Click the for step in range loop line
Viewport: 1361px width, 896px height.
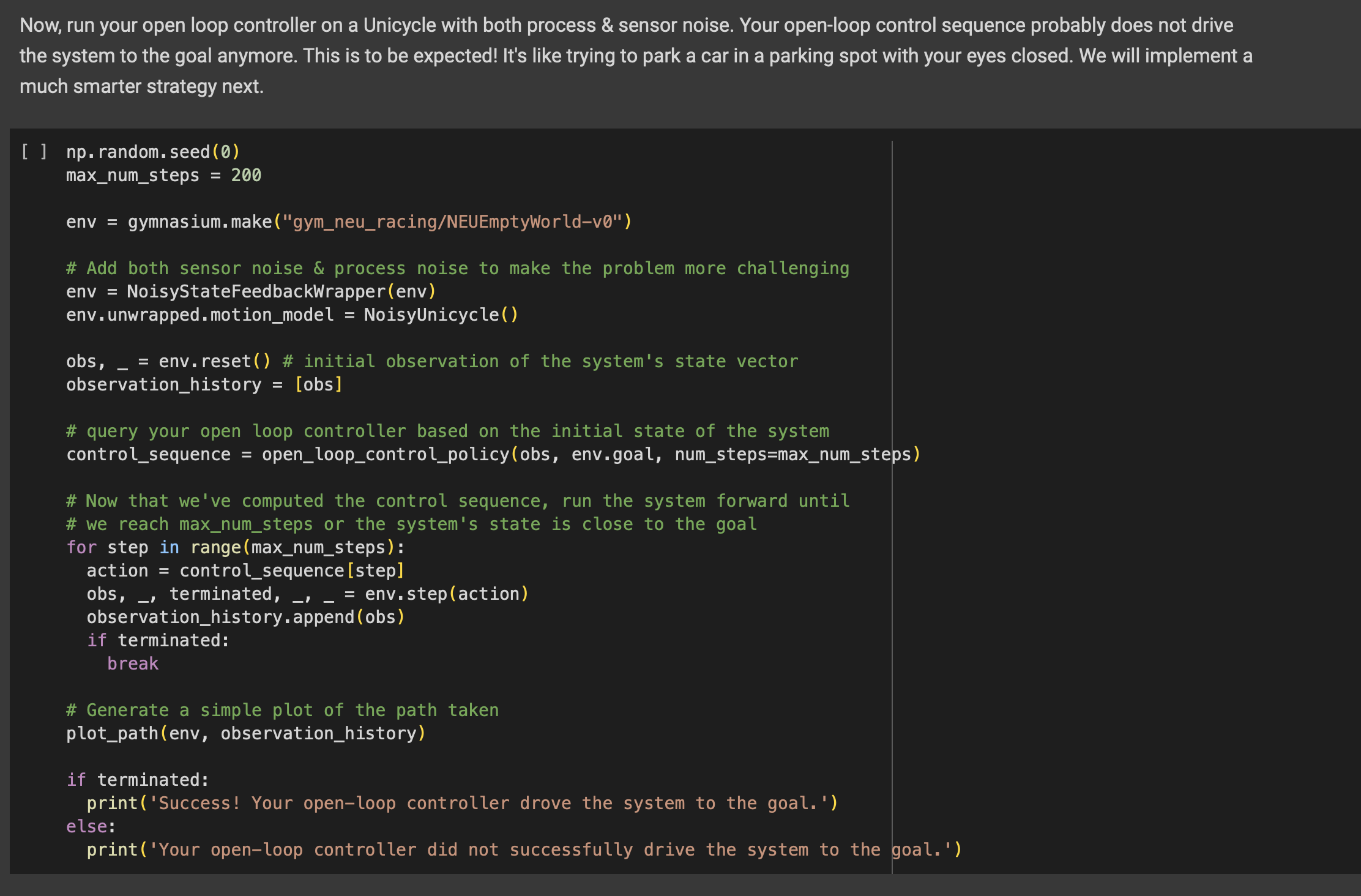coord(233,547)
